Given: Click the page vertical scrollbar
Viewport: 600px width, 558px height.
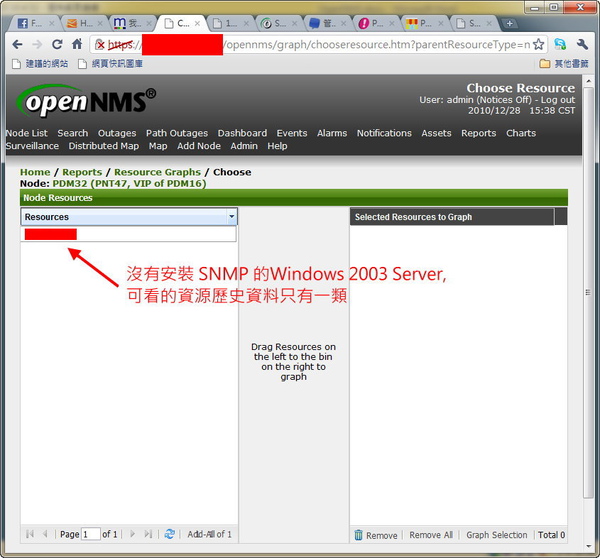Looking at the screenshot, I should [588, 292].
